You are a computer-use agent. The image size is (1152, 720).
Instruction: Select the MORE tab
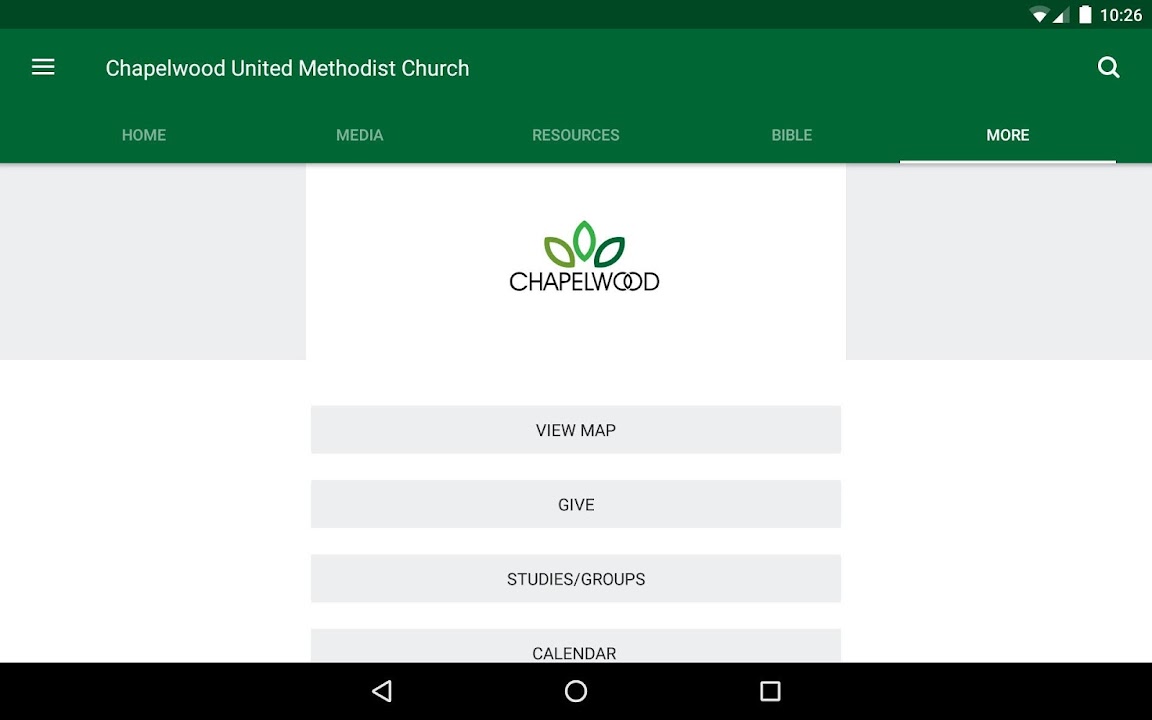(1007, 135)
